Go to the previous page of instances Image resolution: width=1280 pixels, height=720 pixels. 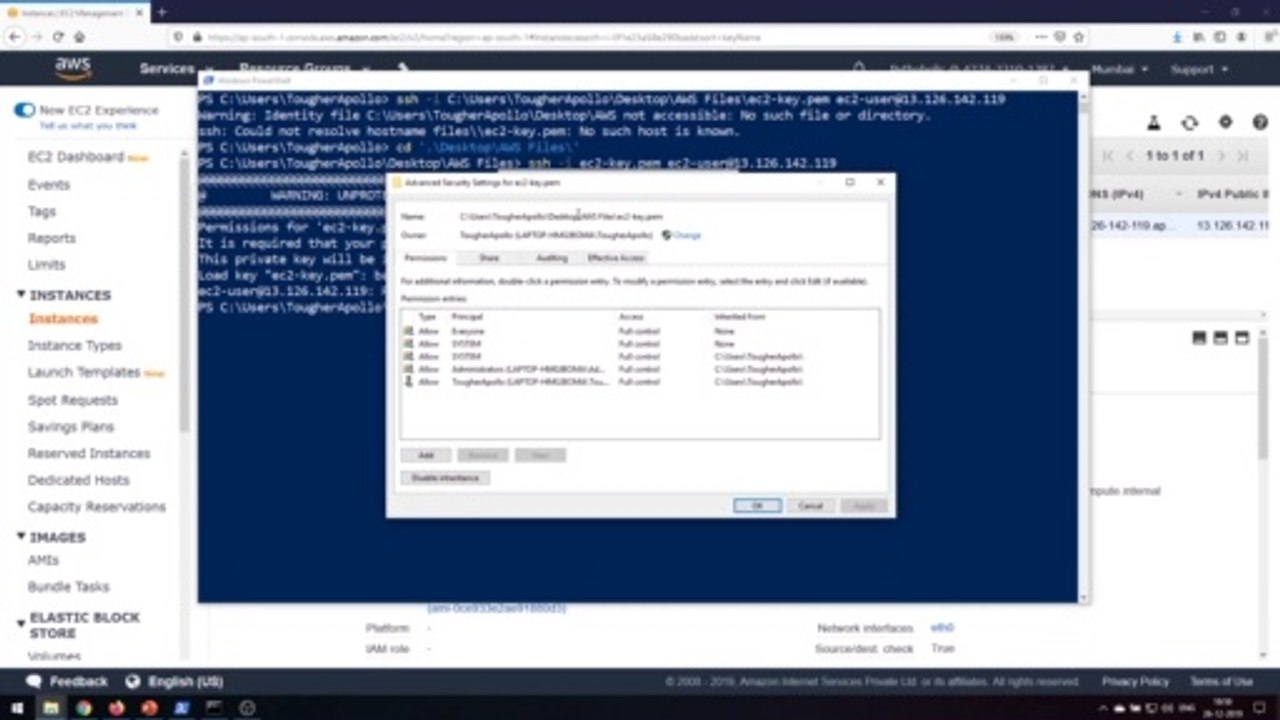pos(1131,156)
